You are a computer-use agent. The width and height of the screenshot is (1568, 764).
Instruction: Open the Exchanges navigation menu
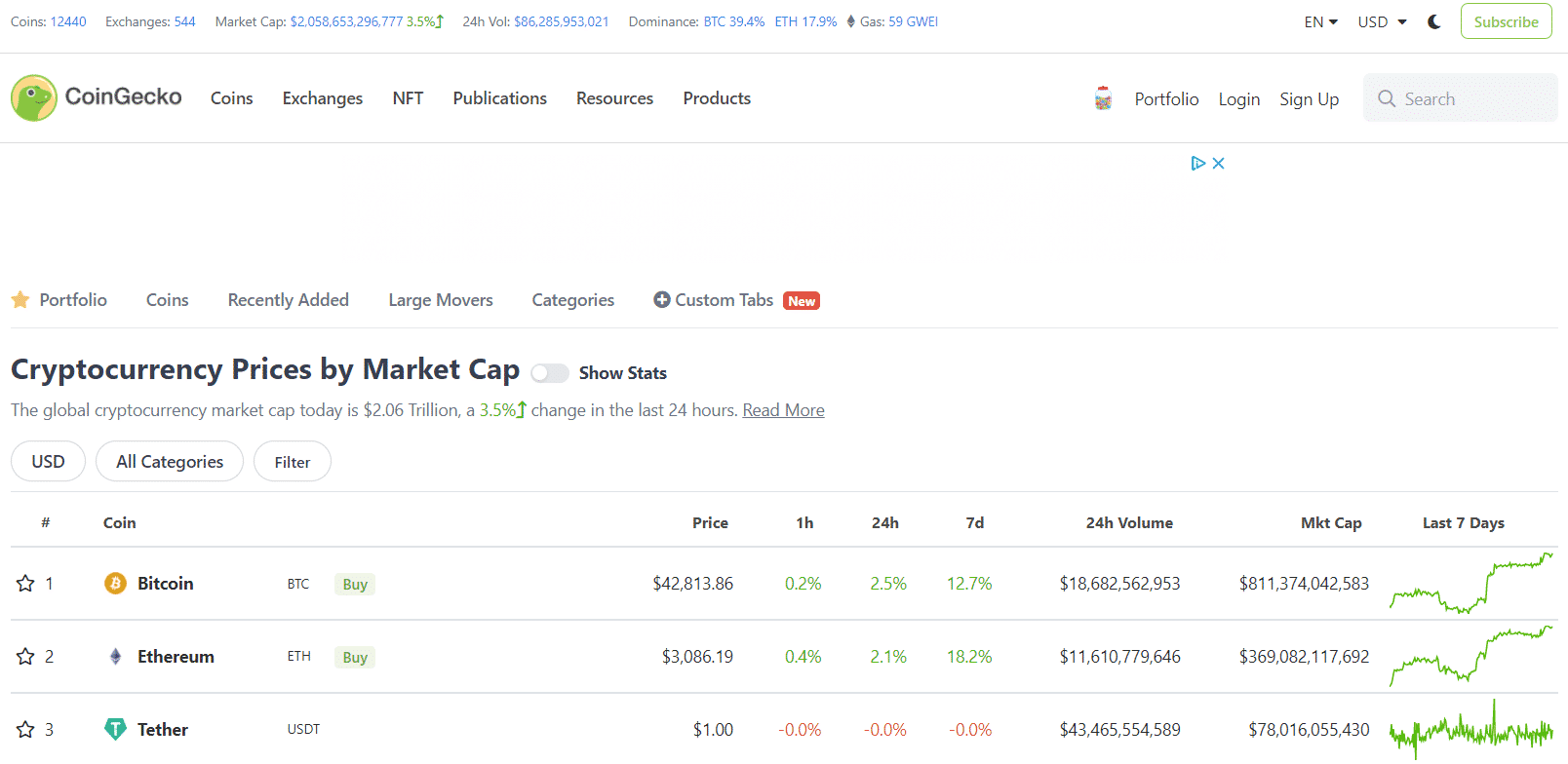tap(323, 98)
